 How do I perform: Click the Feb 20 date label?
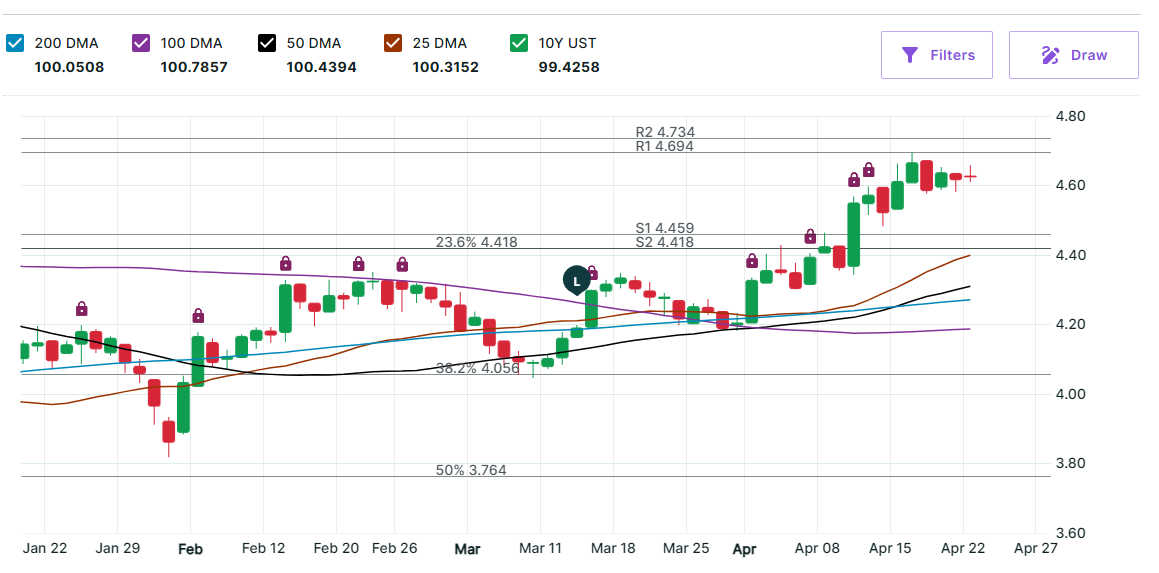(336, 549)
